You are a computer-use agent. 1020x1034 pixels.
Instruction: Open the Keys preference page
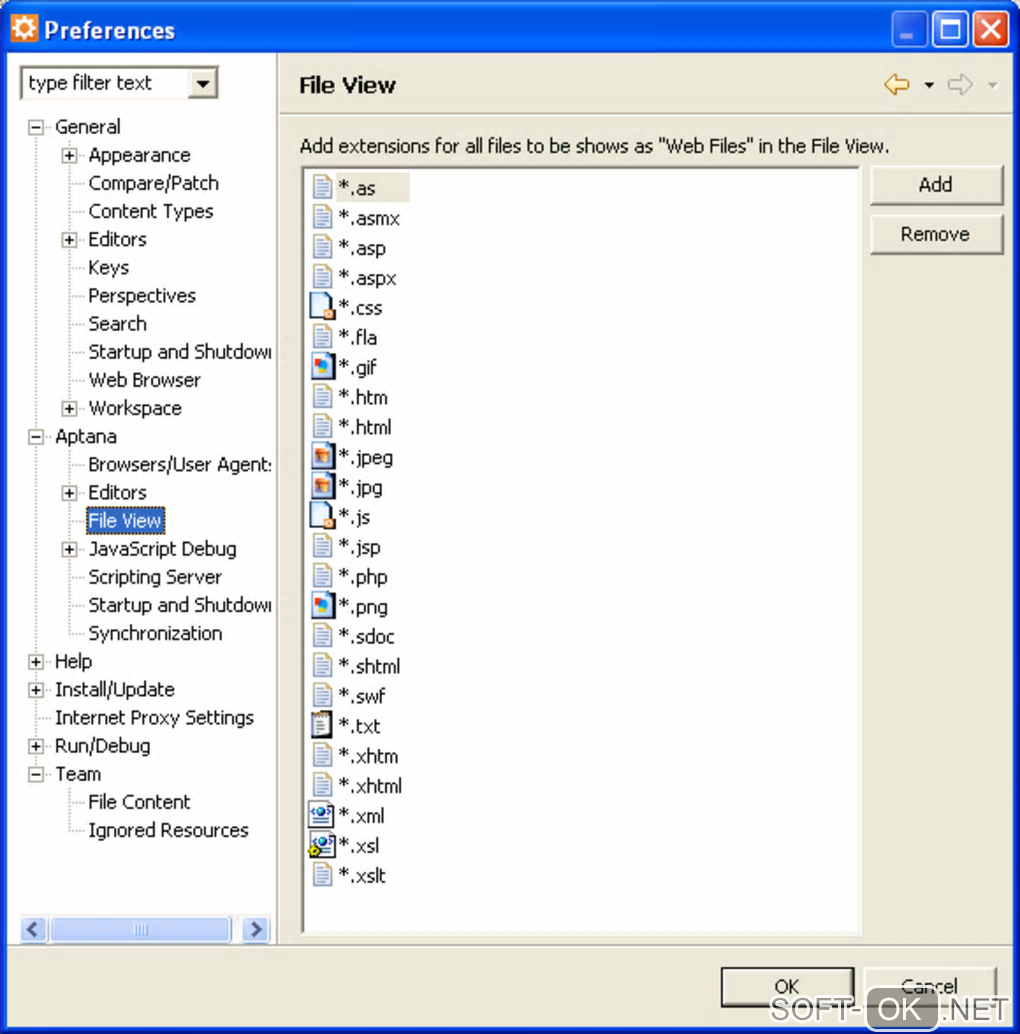(109, 268)
